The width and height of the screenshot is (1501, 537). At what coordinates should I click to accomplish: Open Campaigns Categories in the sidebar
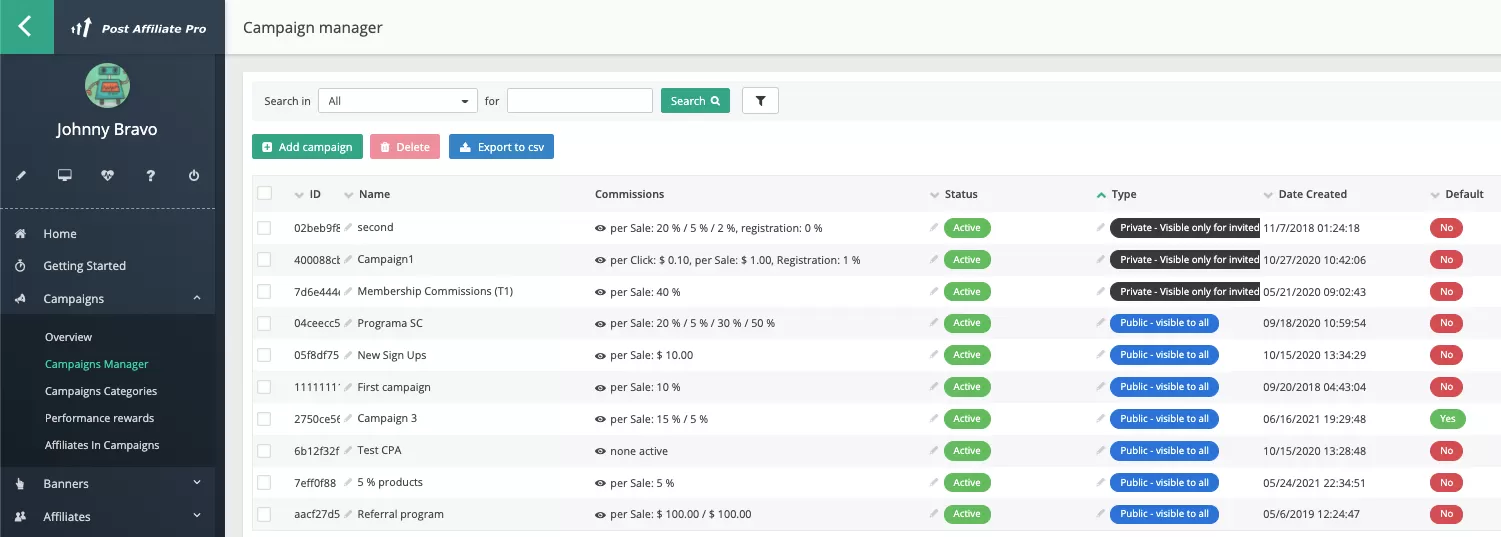pyautogui.click(x=101, y=391)
